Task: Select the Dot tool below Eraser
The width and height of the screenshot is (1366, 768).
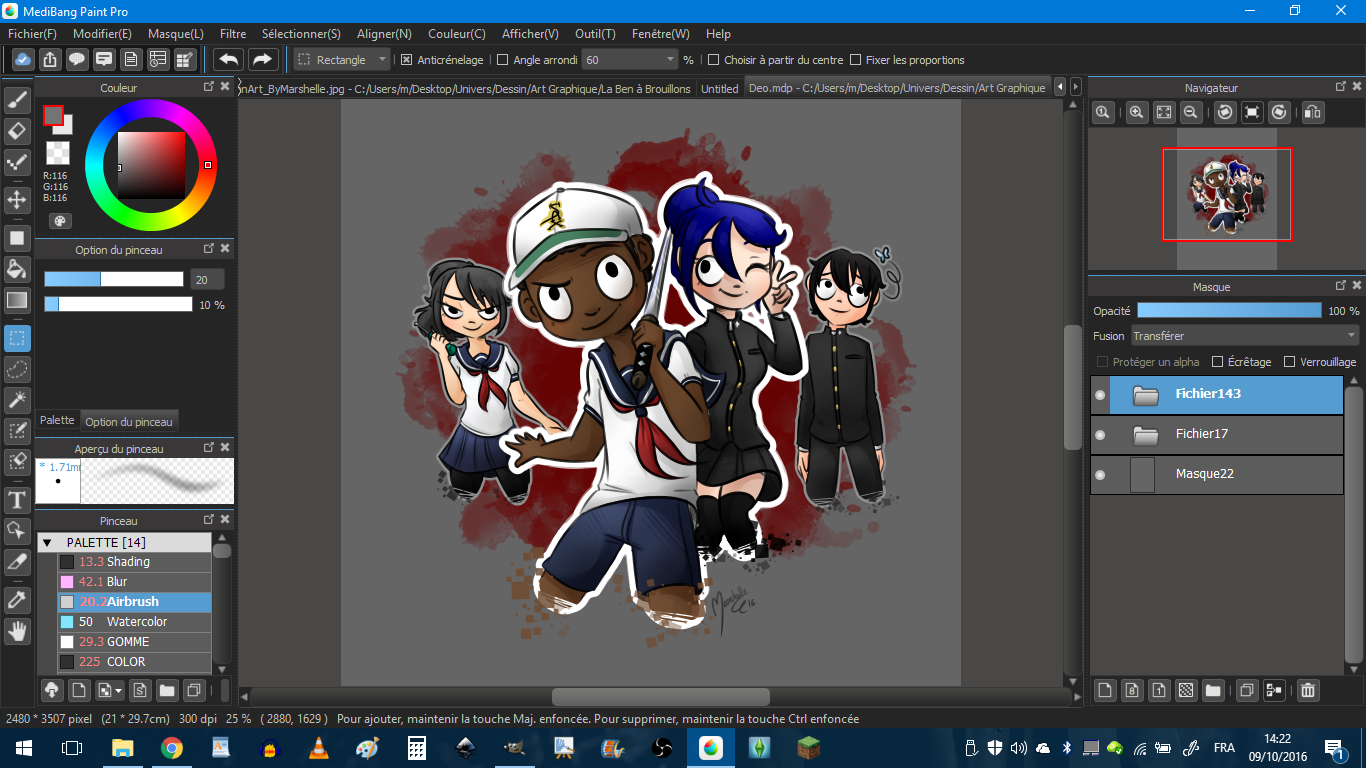Action: pyautogui.click(x=17, y=163)
